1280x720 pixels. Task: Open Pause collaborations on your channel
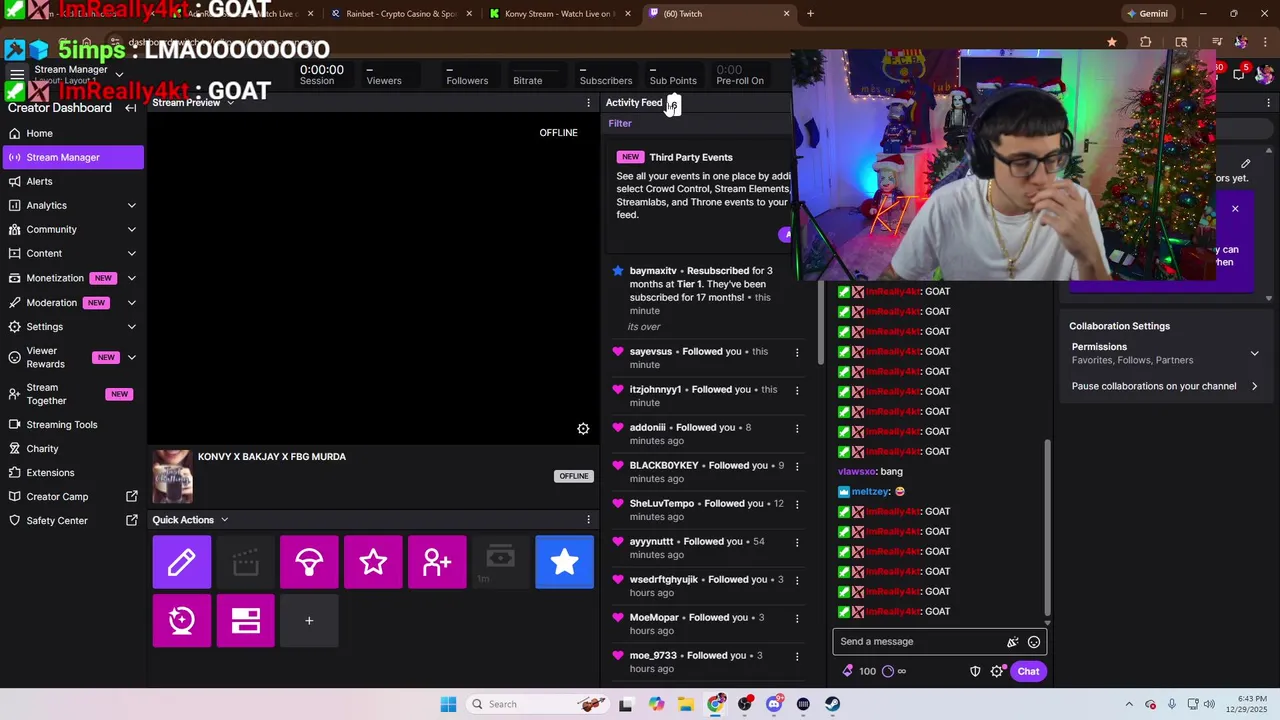[1165, 386]
